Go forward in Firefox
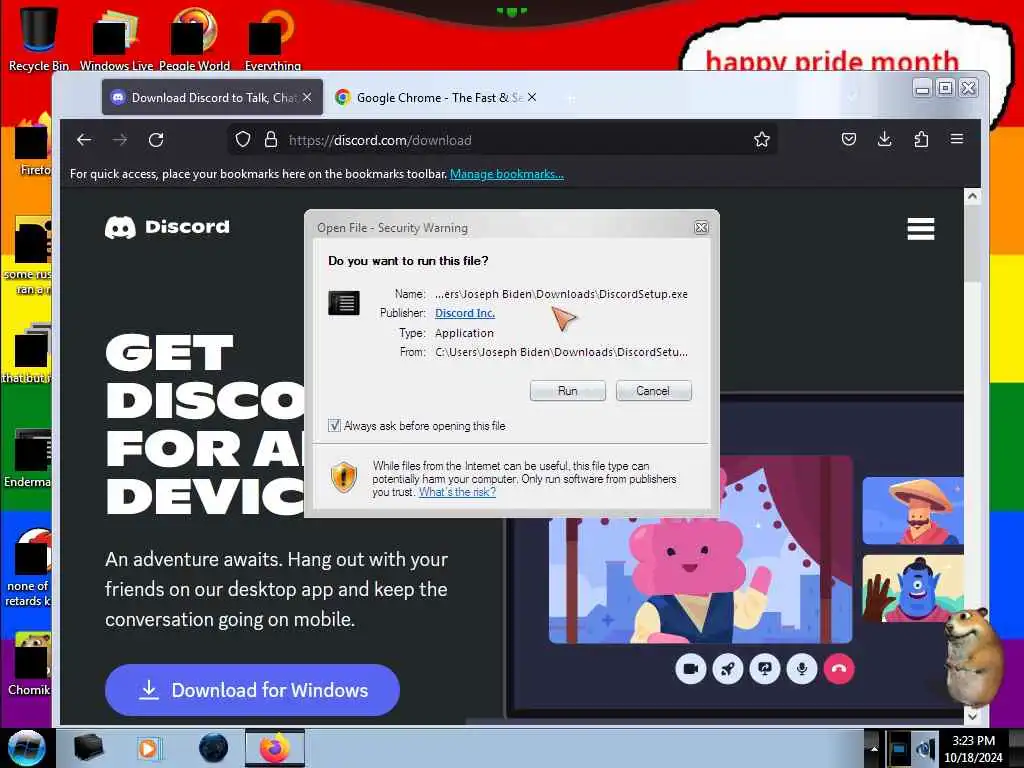 click(120, 140)
